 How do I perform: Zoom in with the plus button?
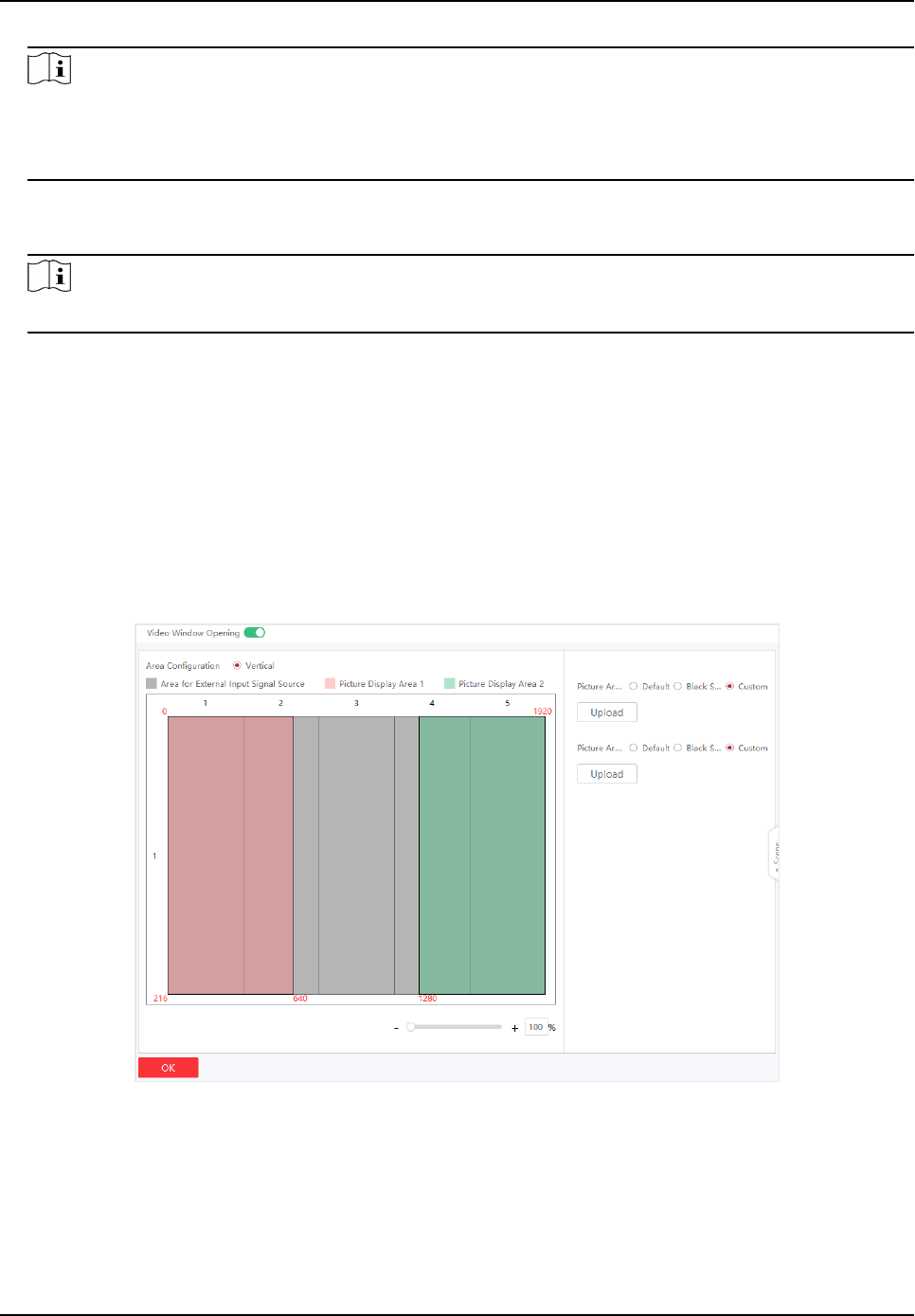515,1028
